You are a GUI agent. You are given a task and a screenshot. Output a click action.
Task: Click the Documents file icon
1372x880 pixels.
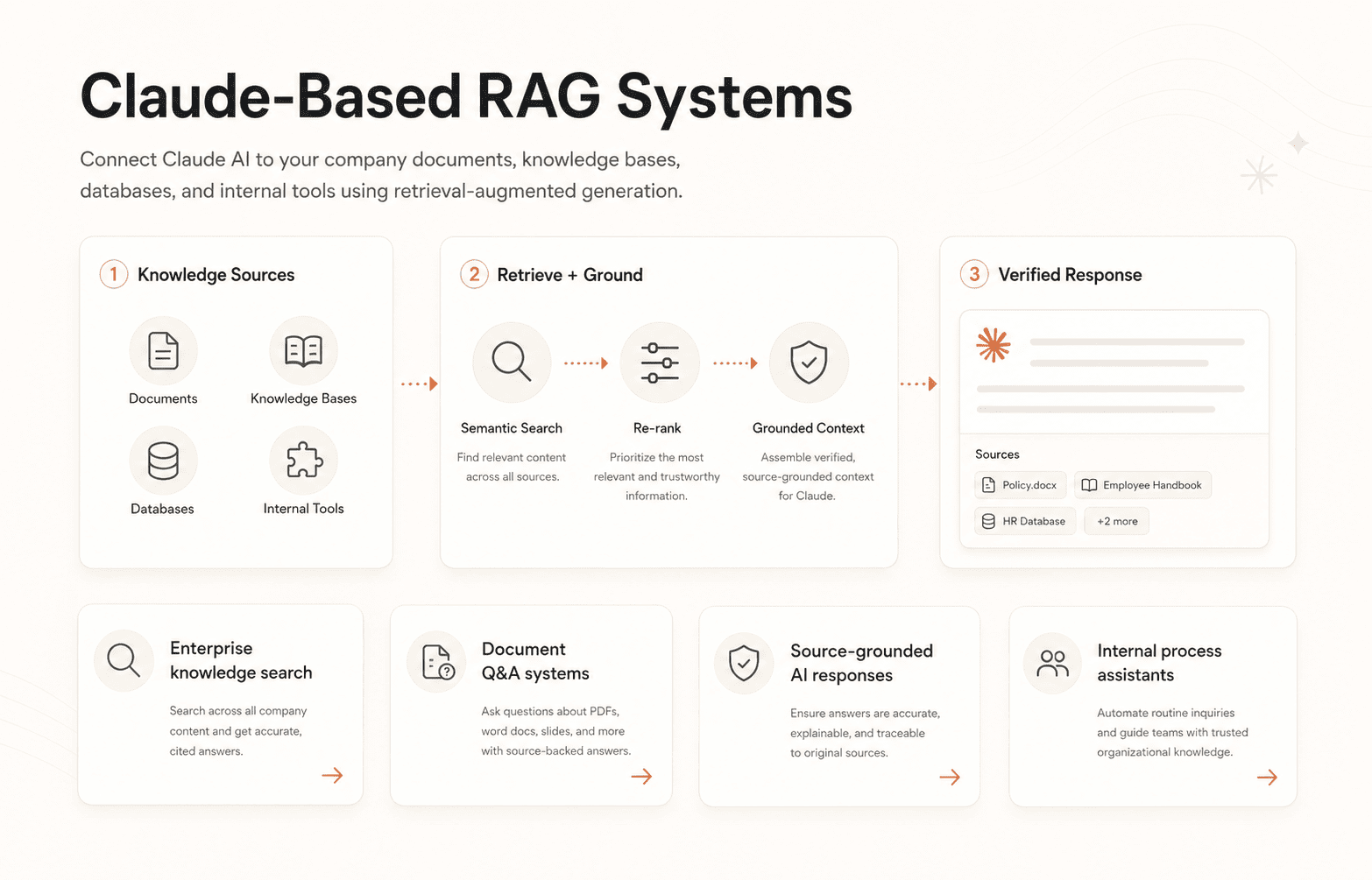click(163, 351)
